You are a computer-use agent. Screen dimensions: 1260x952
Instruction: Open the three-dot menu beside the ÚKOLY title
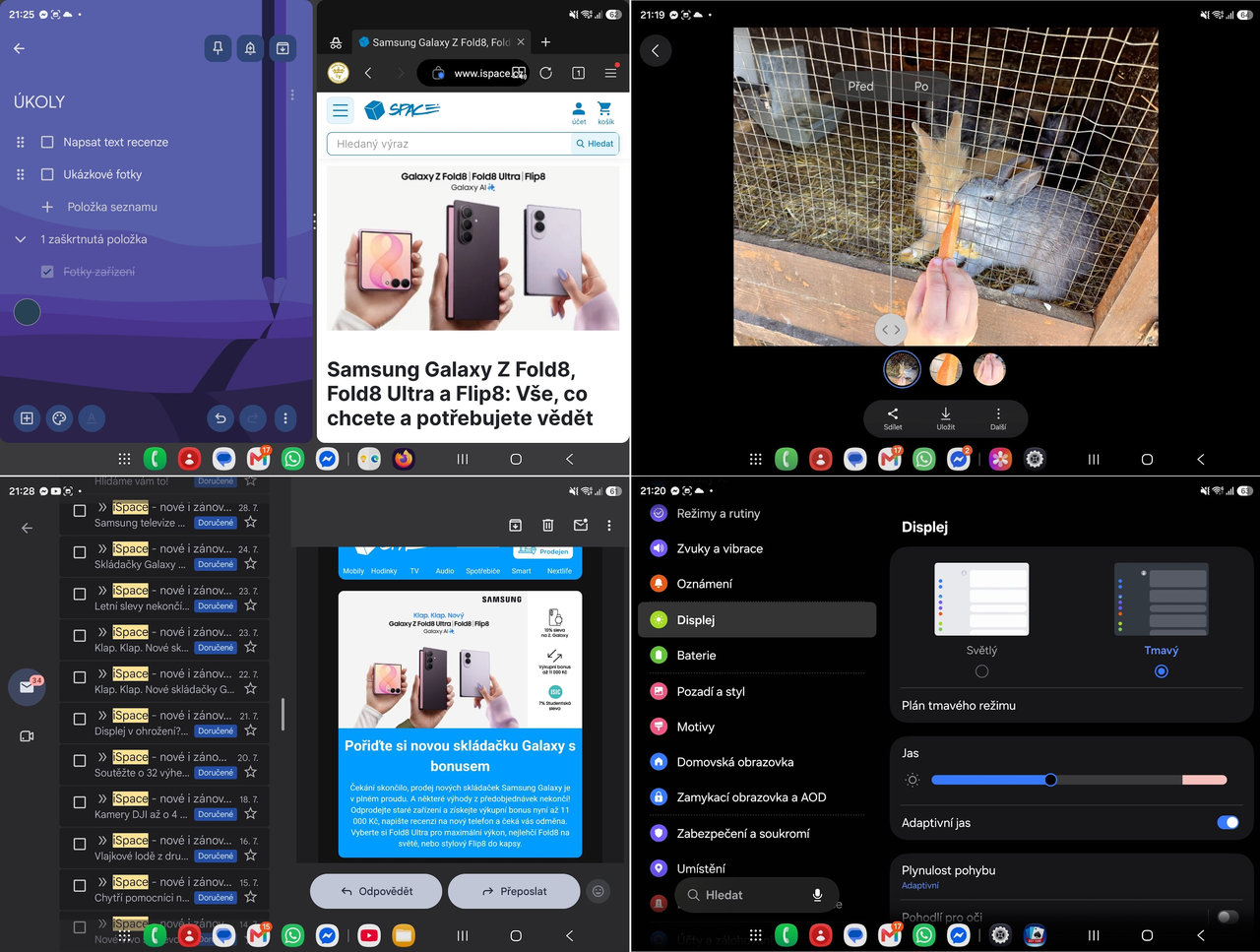pyautogui.click(x=291, y=95)
